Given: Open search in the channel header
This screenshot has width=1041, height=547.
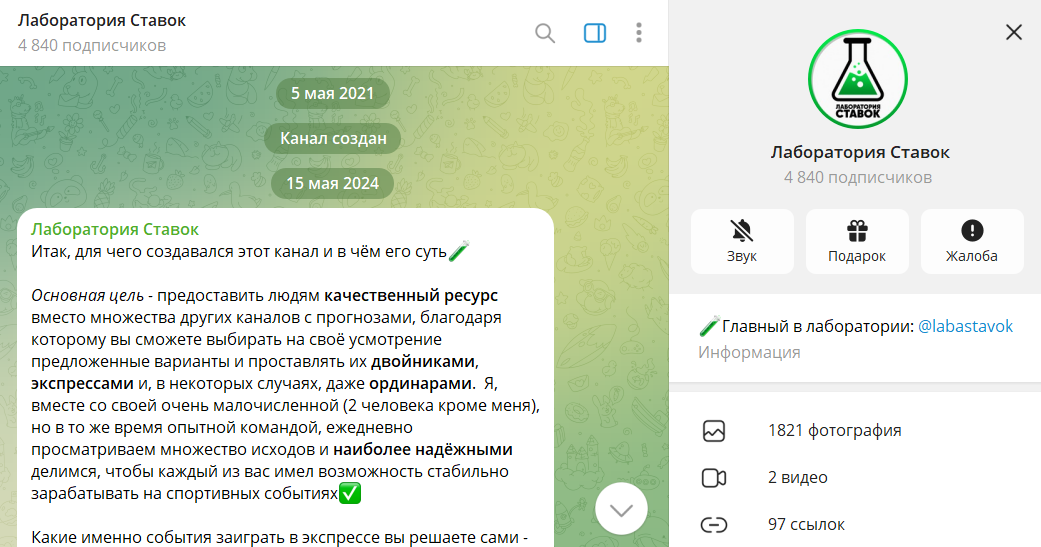Looking at the screenshot, I should pos(545,33).
